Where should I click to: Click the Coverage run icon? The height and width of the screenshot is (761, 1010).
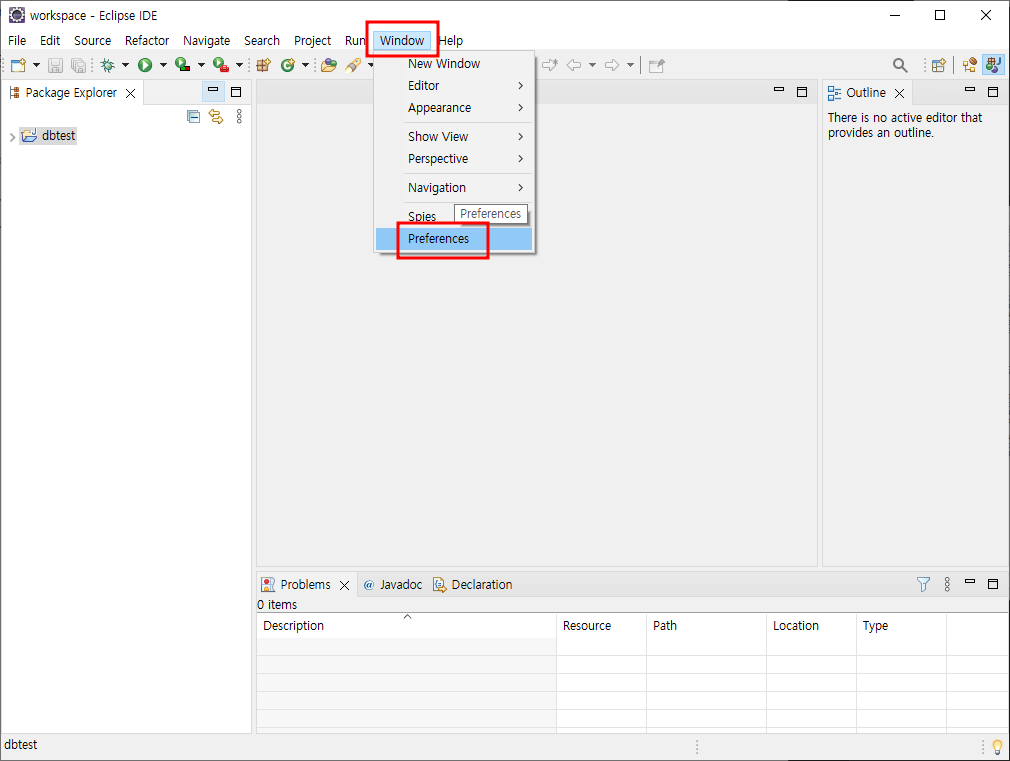(x=183, y=65)
